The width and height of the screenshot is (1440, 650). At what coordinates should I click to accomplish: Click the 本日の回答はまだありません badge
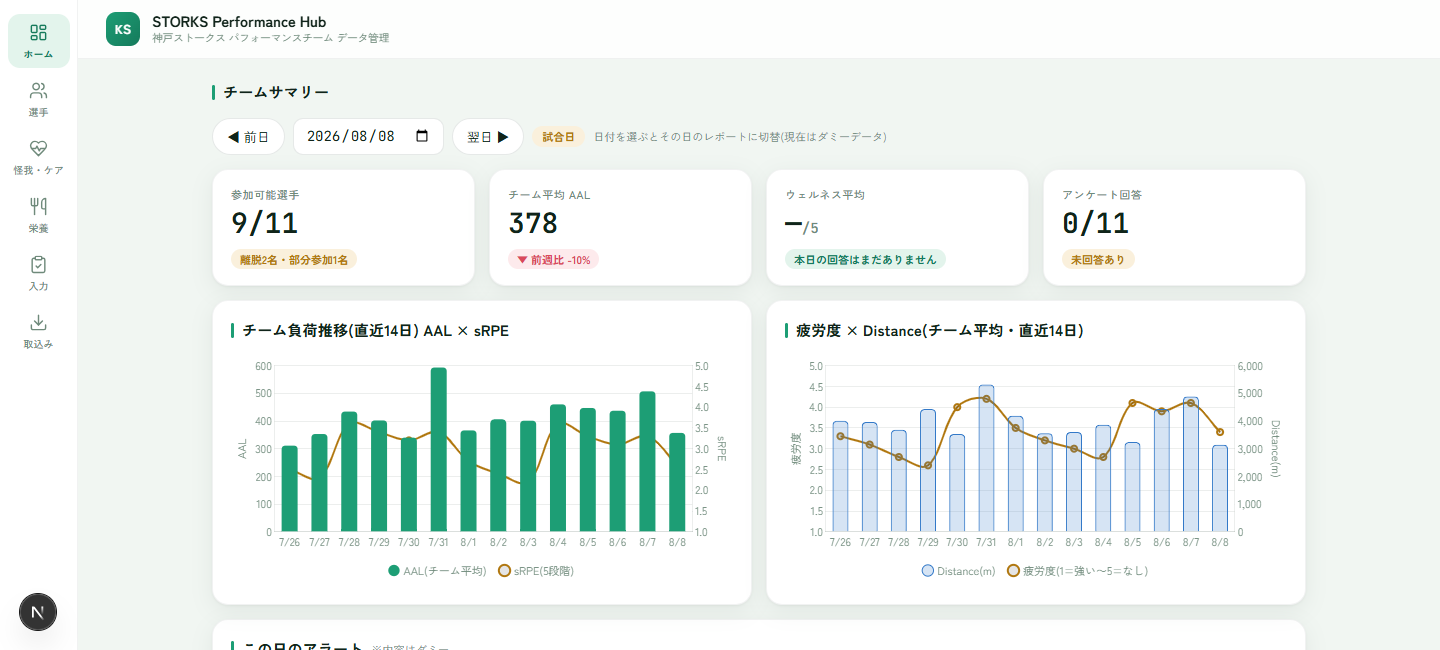865,260
